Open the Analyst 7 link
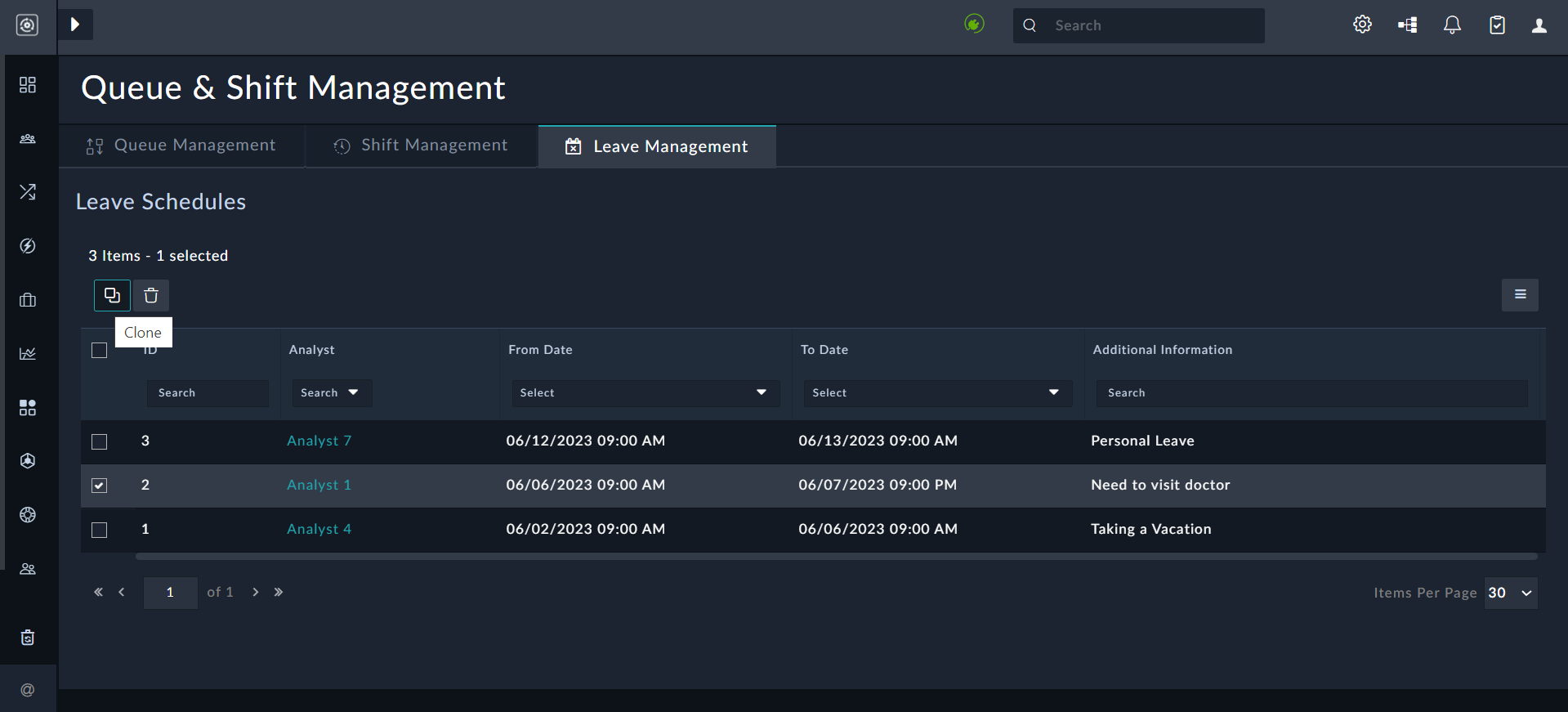This screenshot has width=1568, height=712. pyautogui.click(x=319, y=441)
